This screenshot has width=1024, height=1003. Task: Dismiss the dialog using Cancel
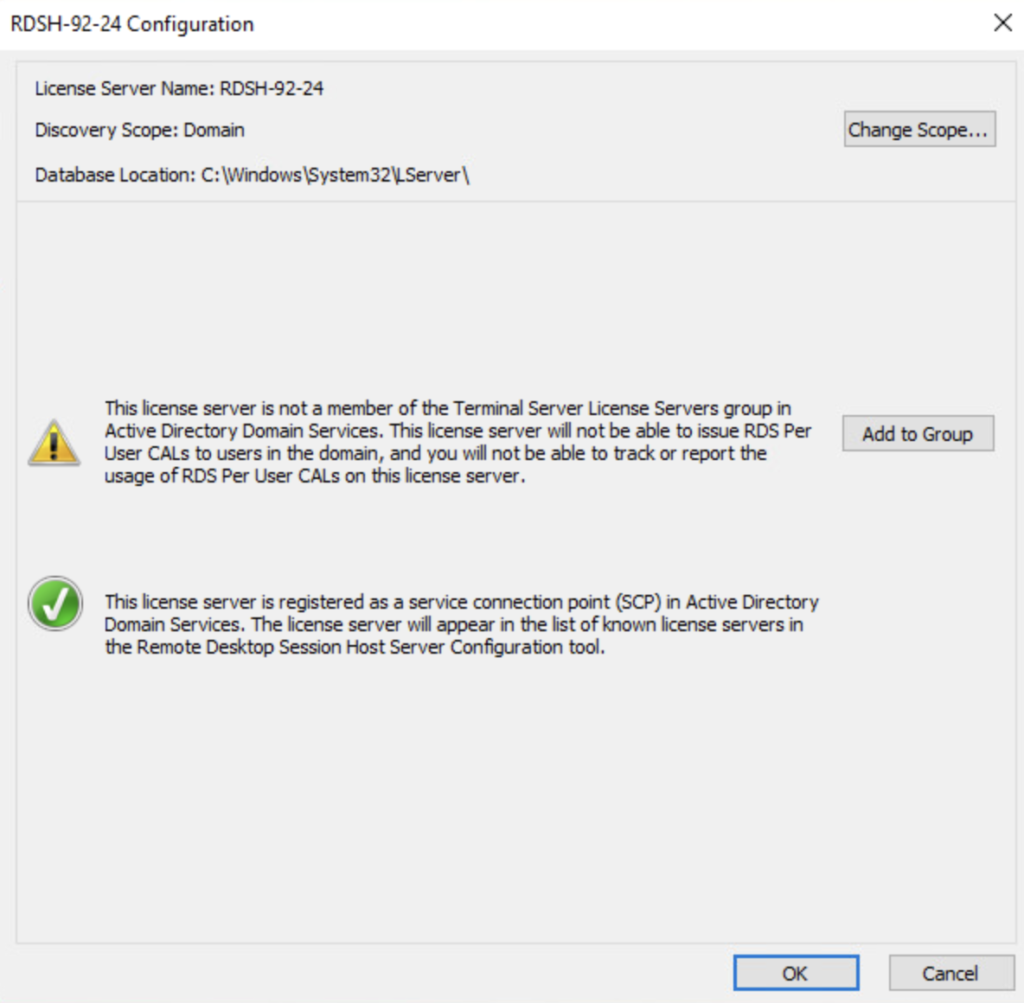point(949,972)
